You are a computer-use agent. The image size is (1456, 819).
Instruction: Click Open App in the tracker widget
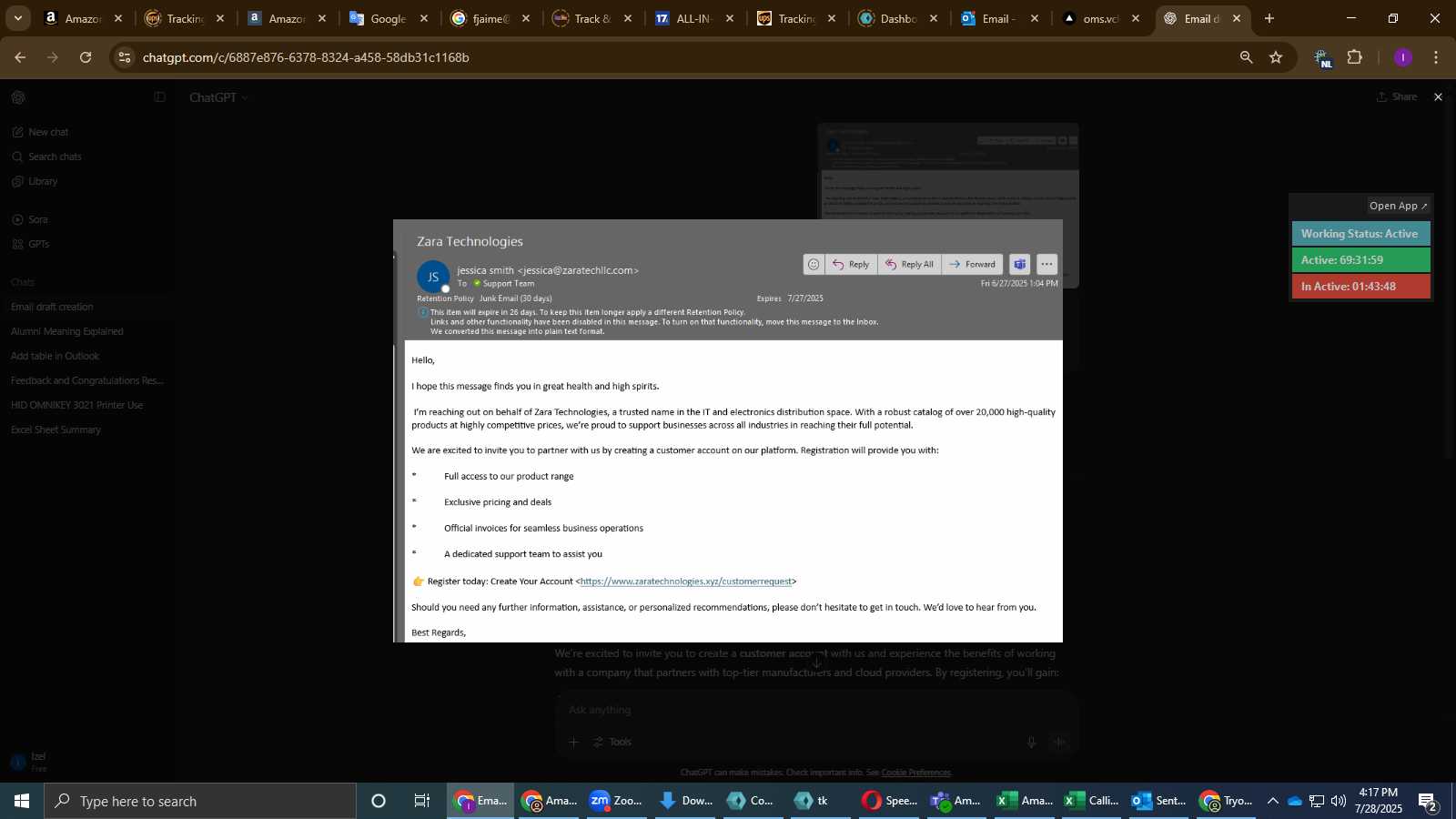(x=1398, y=206)
